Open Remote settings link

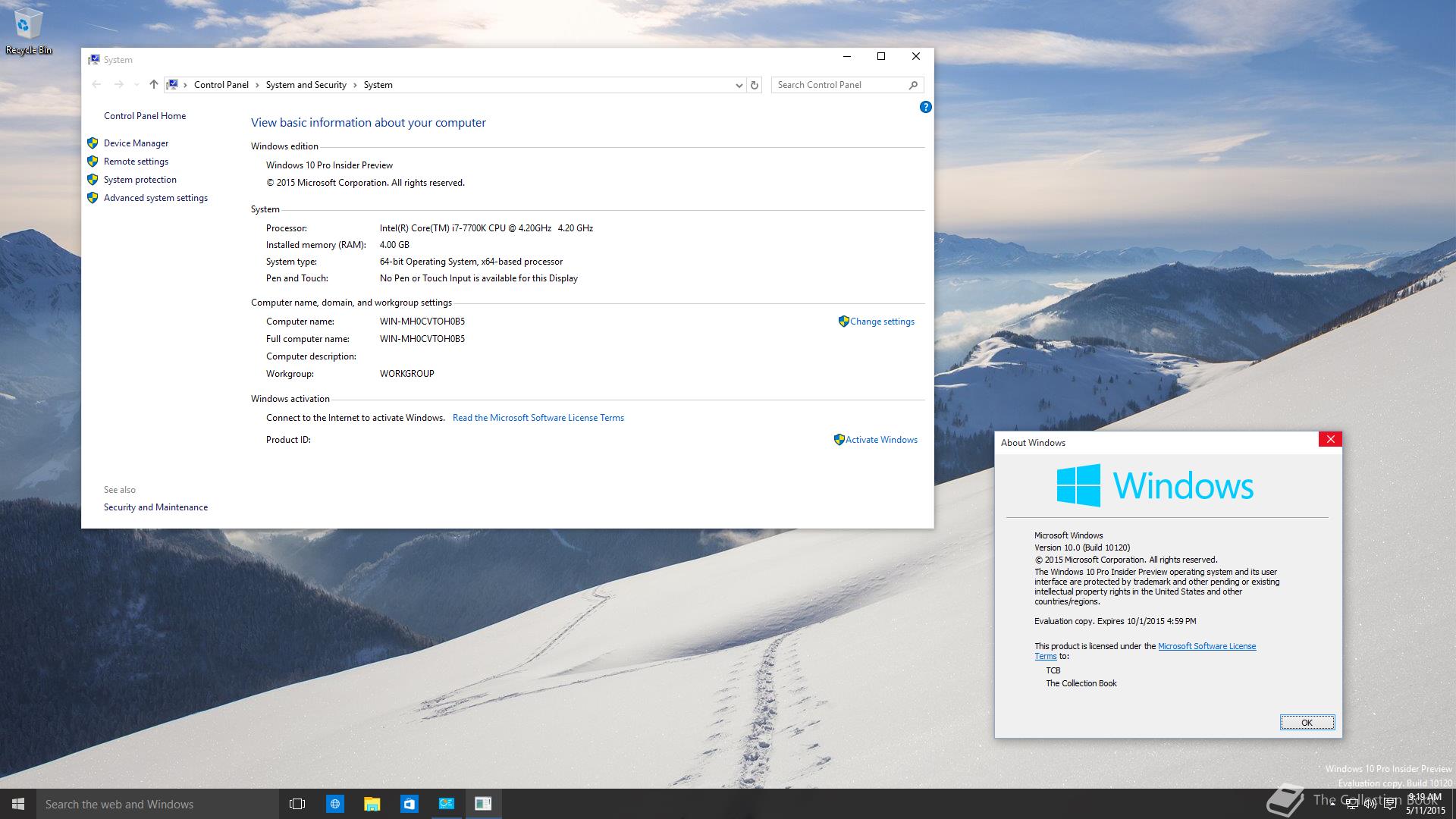pyautogui.click(x=136, y=162)
